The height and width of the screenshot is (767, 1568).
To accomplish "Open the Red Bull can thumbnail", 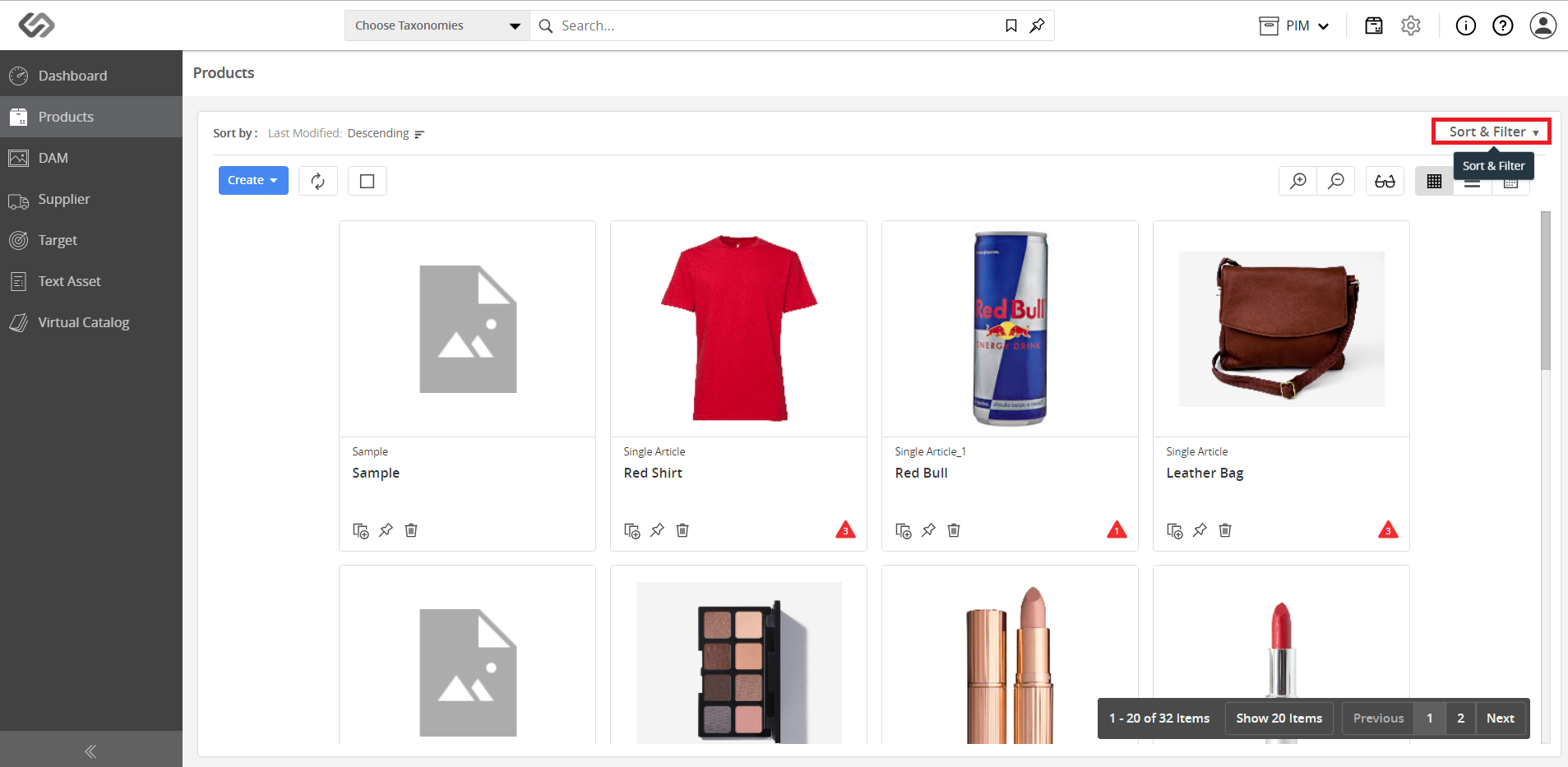I will coord(1010,329).
